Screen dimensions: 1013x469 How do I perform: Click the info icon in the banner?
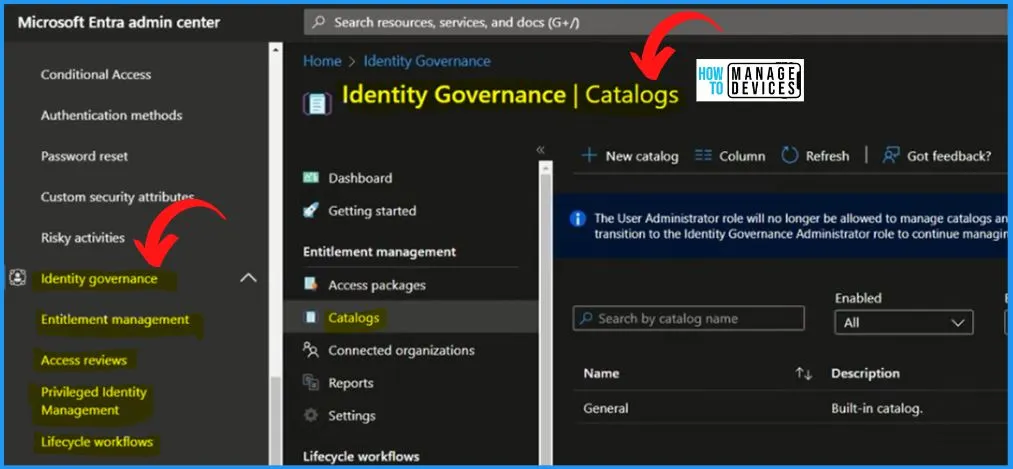tap(578, 218)
